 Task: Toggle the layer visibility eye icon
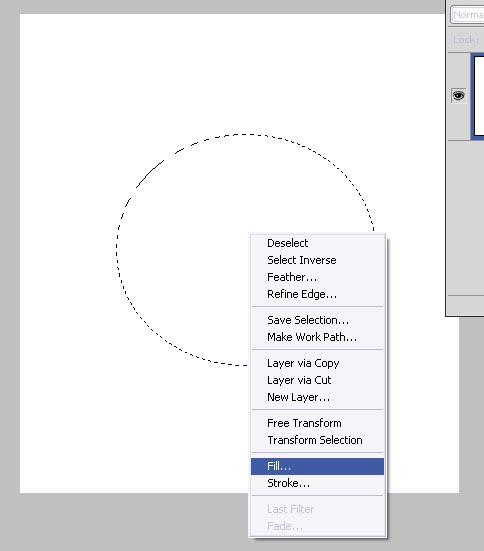[458, 96]
